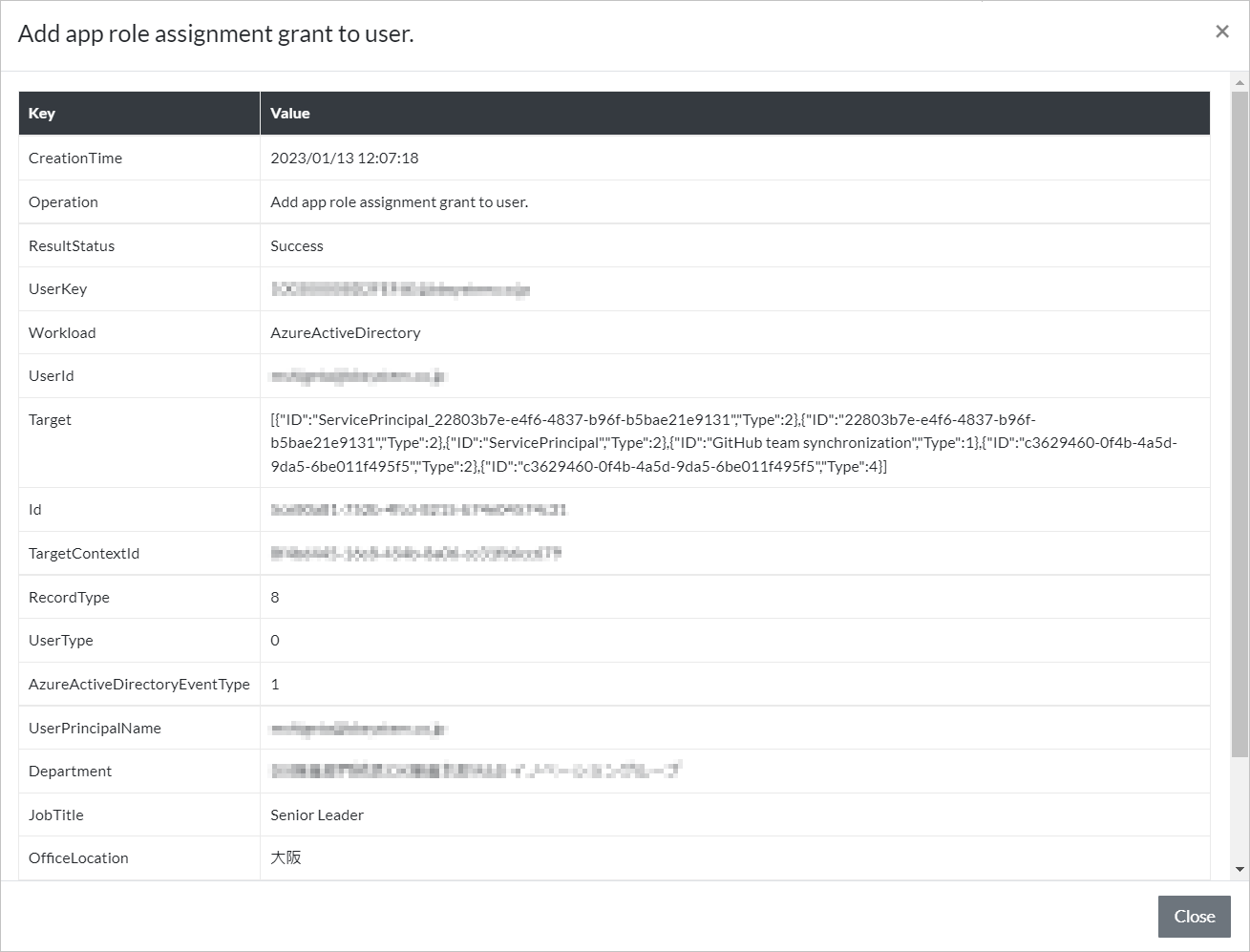This screenshot has height=952, width=1250.
Task: Close the dialog with the X icon
Action: [1221, 32]
